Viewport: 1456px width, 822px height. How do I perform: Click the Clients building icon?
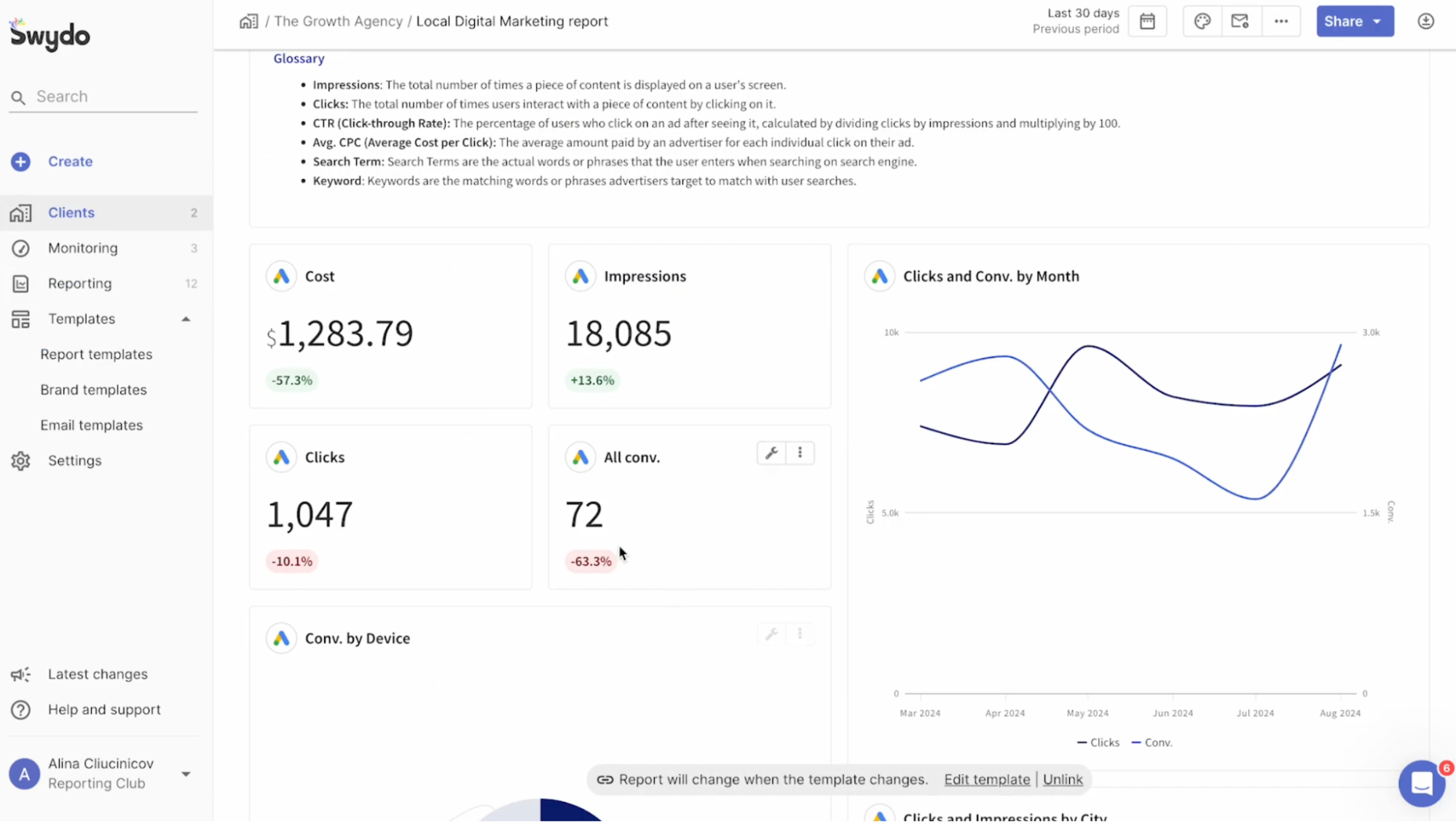point(20,213)
